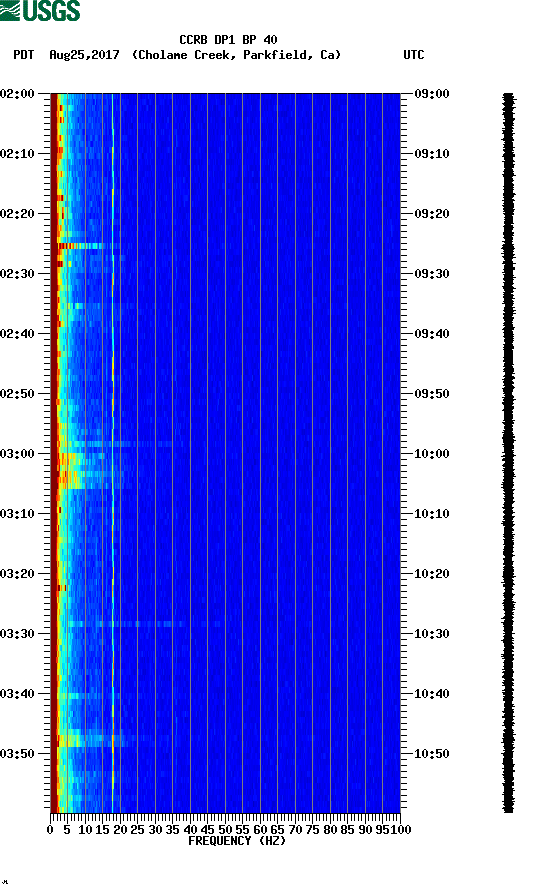Click the 10:10 UTC time label
Viewport: 552px width, 893px height.
(432, 514)
